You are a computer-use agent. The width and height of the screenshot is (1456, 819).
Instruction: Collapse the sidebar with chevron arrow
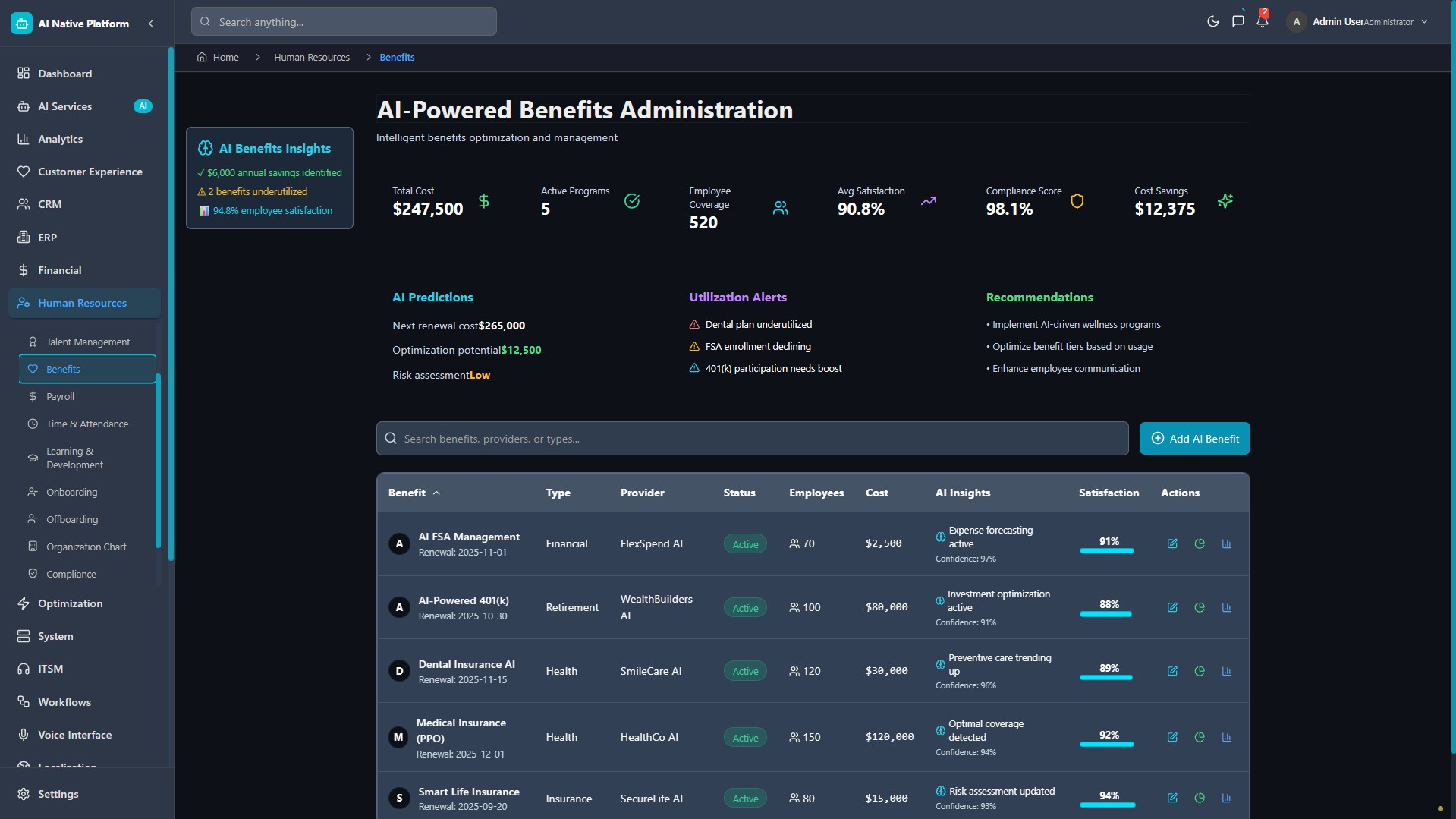point(151,24)
